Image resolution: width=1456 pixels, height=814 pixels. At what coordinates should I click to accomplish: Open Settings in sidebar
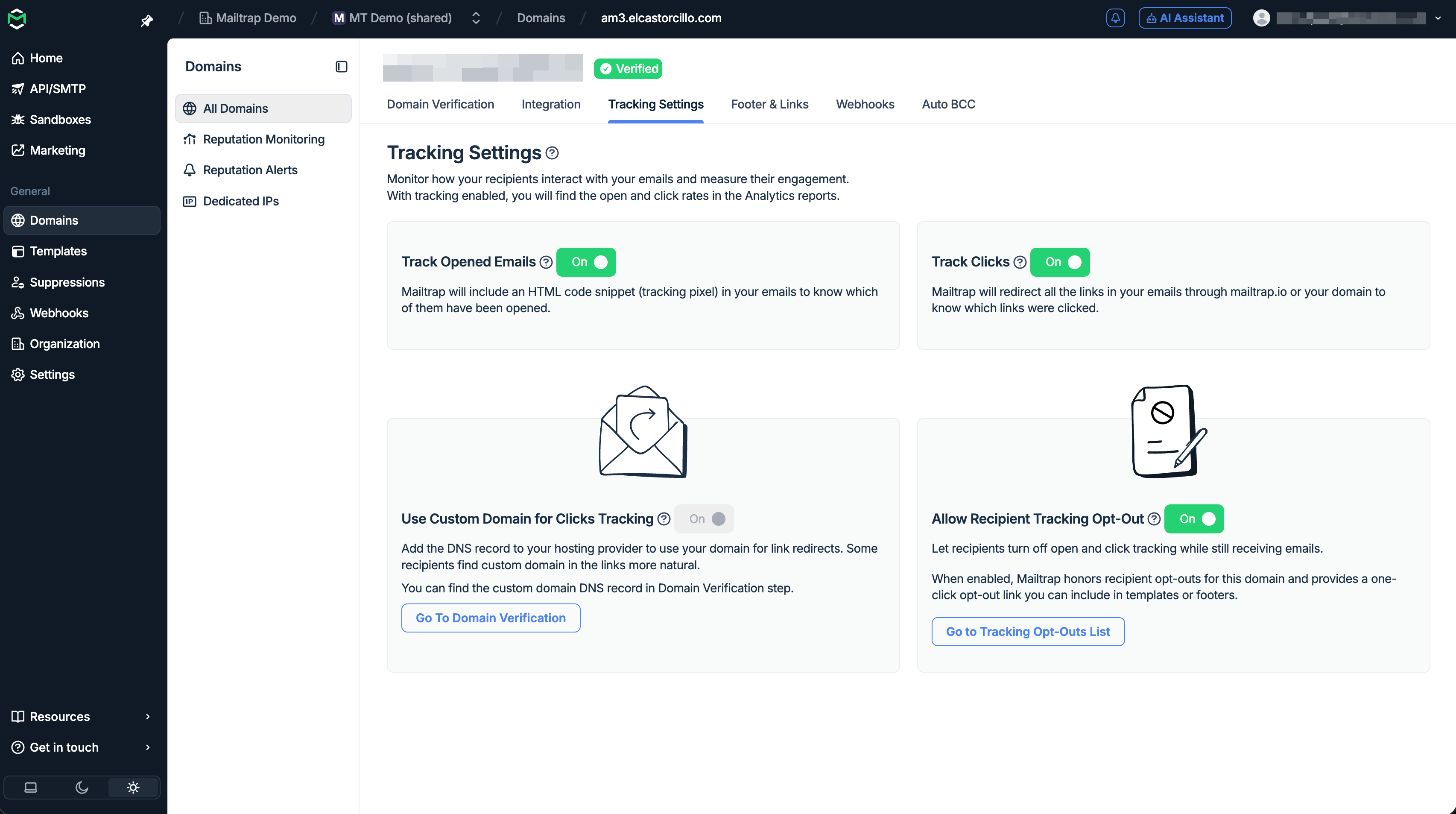[x=82, y=375]
